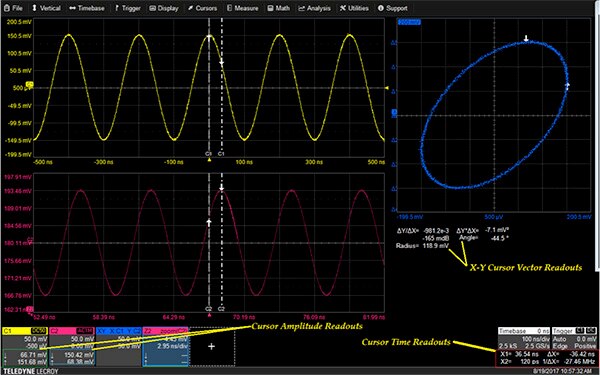Click the 151.68 mV cursor readout in C1 box

tap(33, 362)
